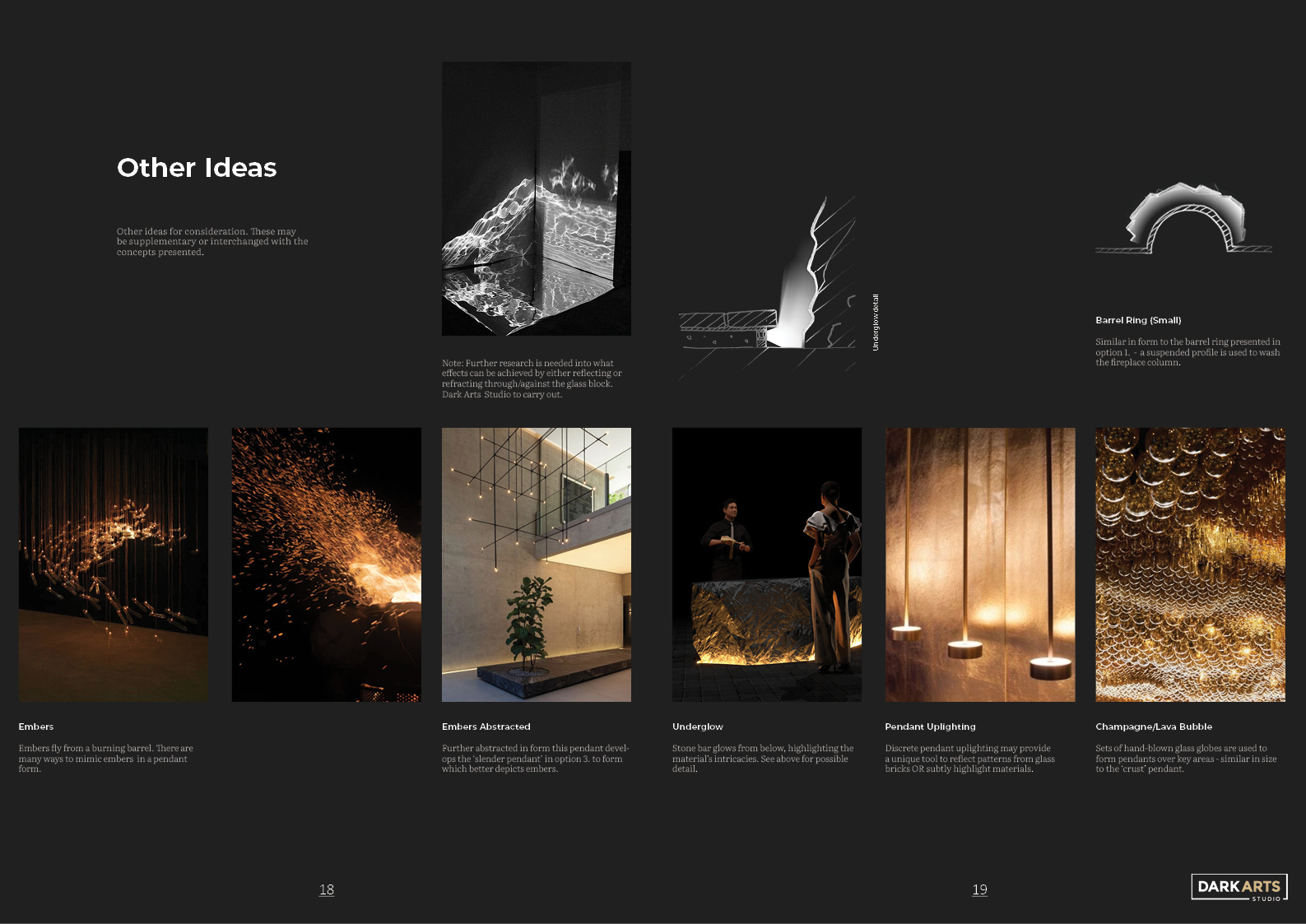1306x924 pixels.
Task: Click the "Underglow" caption heading
Action: (697, 727)
